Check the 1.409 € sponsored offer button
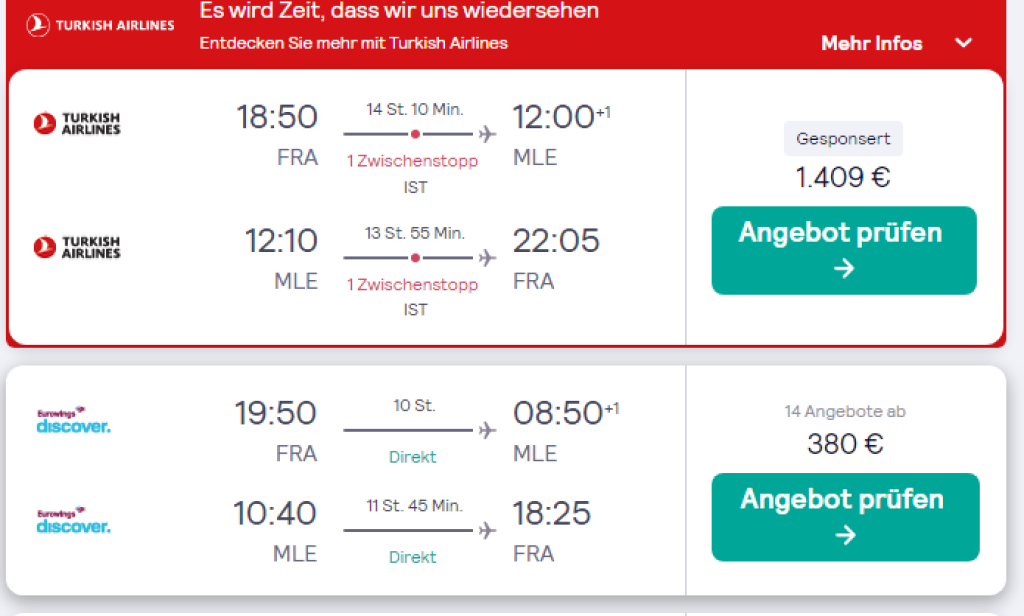The width and height of the screenshot is (1024, 616). (844, 250)
